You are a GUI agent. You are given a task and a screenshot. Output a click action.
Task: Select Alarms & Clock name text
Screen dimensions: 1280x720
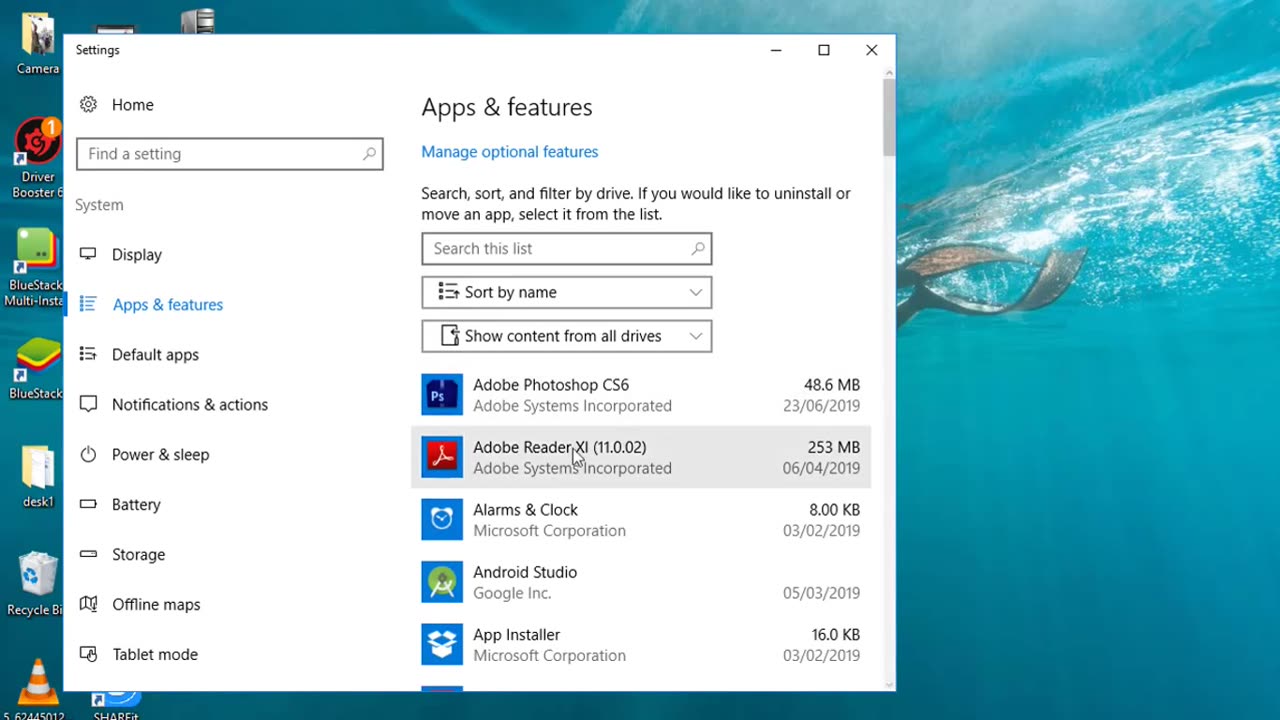click(526, 510)
